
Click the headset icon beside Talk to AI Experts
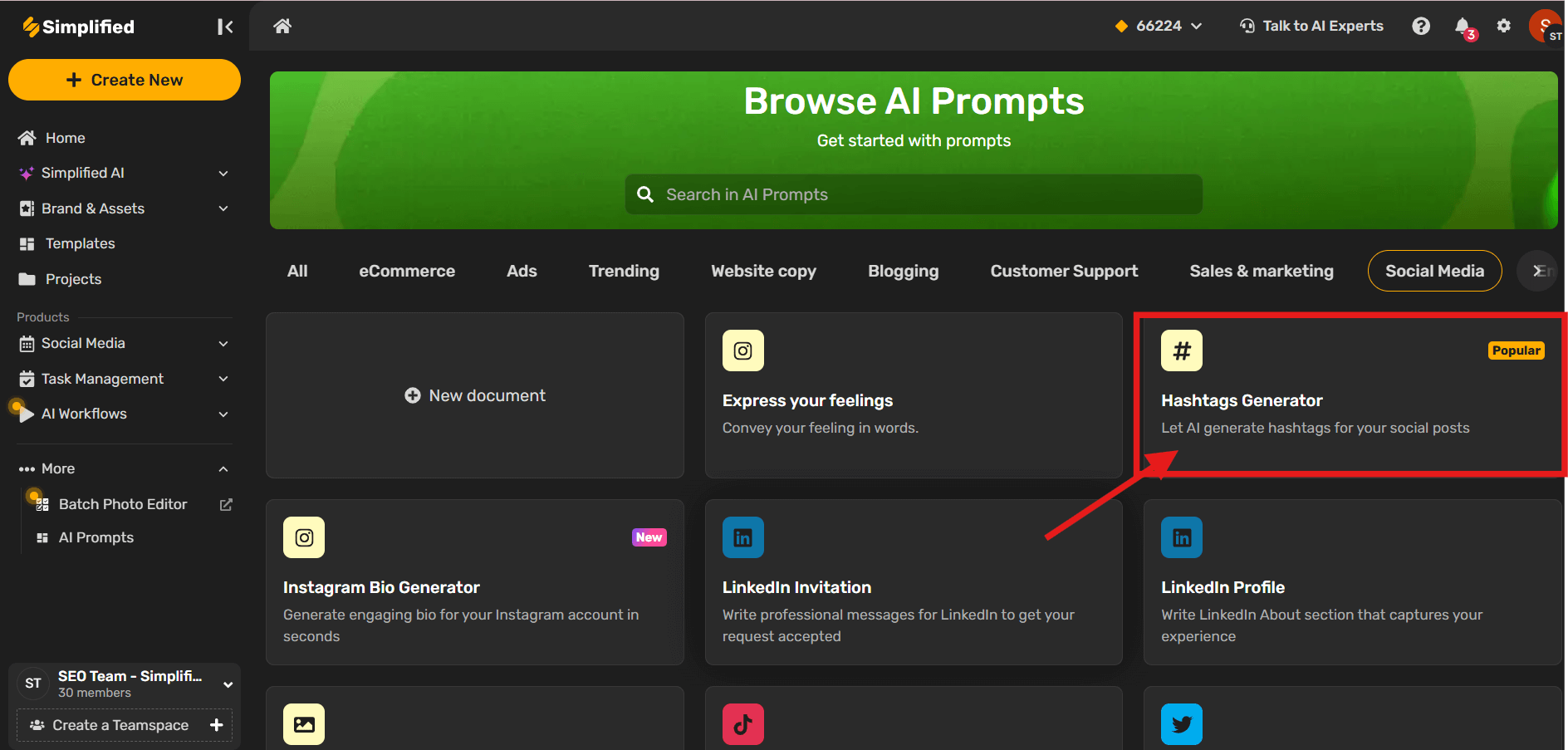1247,26
